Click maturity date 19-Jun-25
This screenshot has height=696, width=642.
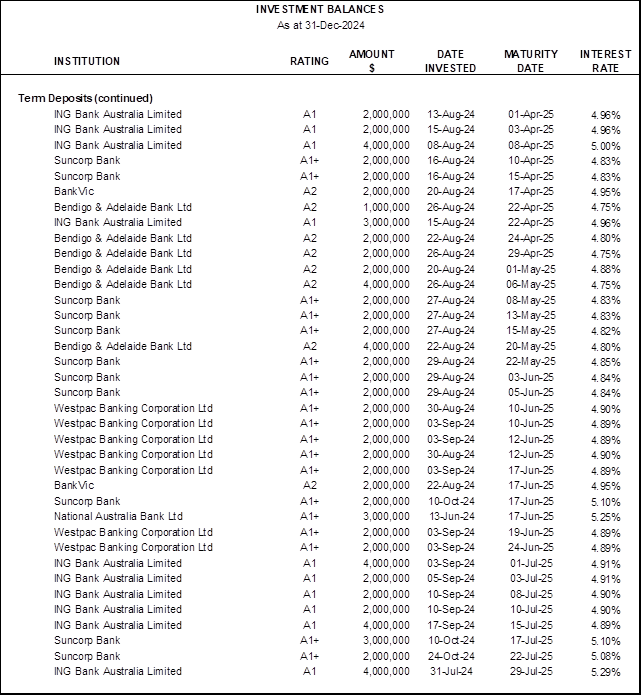click(531, 533)
